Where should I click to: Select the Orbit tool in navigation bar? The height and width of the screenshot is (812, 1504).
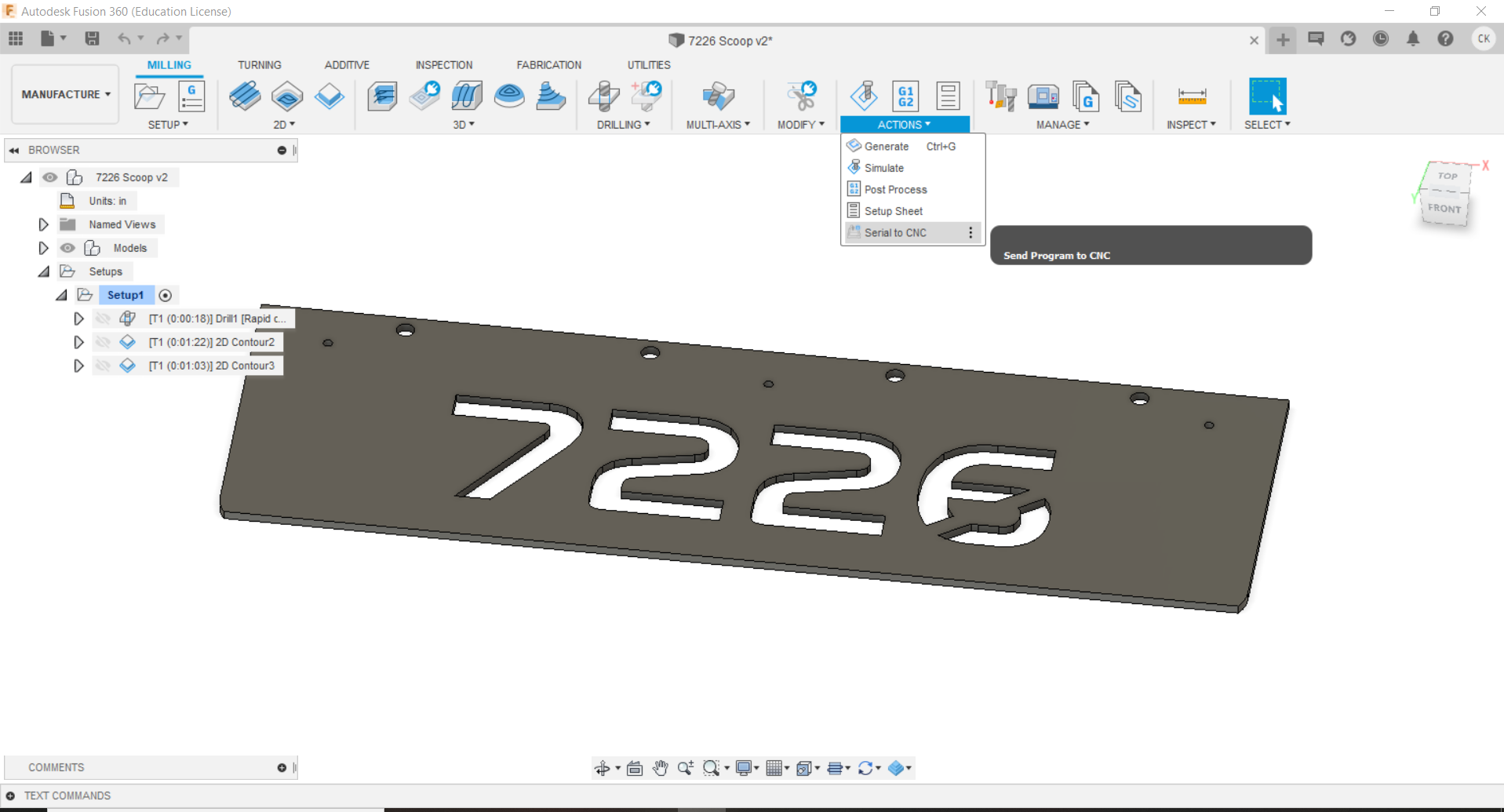(x=603, y=768)
